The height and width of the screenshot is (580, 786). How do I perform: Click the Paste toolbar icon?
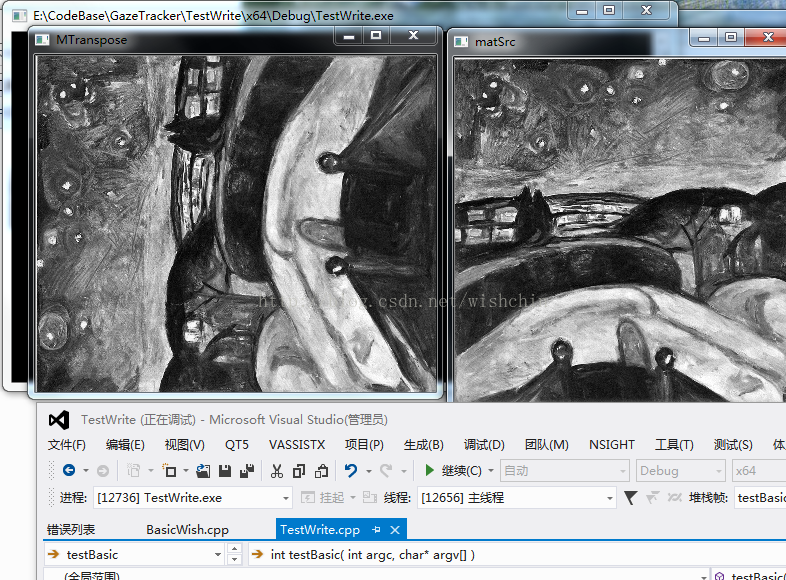pyautogui.click(x=321, y=471)
